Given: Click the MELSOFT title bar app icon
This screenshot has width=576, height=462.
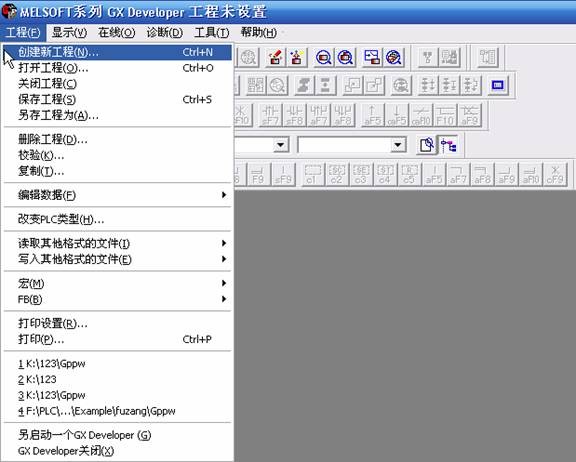Looking at the screenshot, I should pyautogui.click(x=9, y=11).
